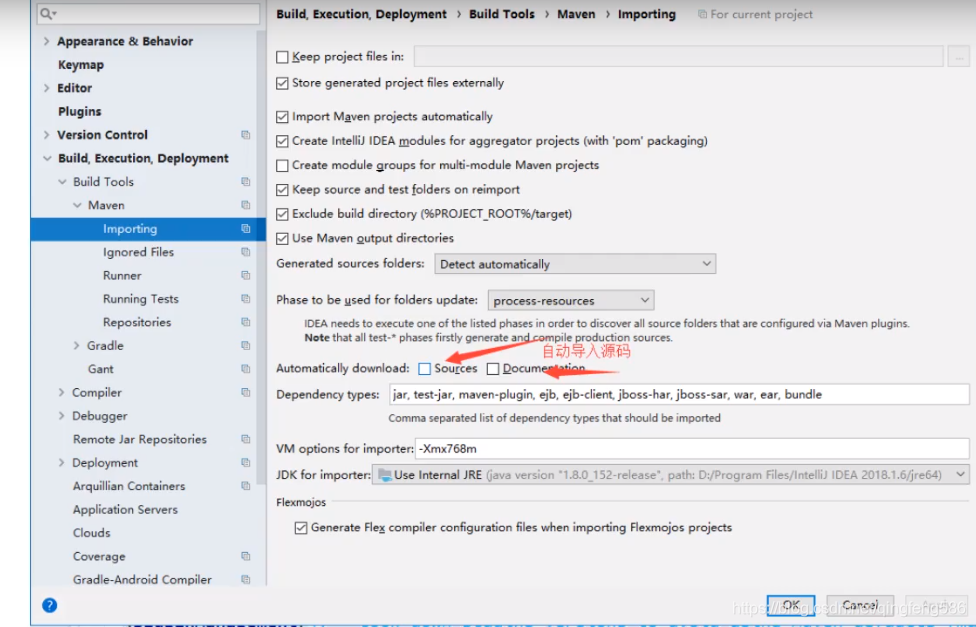The height and width of the screenshot is (627, 976).
Task: Click project-level icon beside Importing
Action: tap(246, 229)
